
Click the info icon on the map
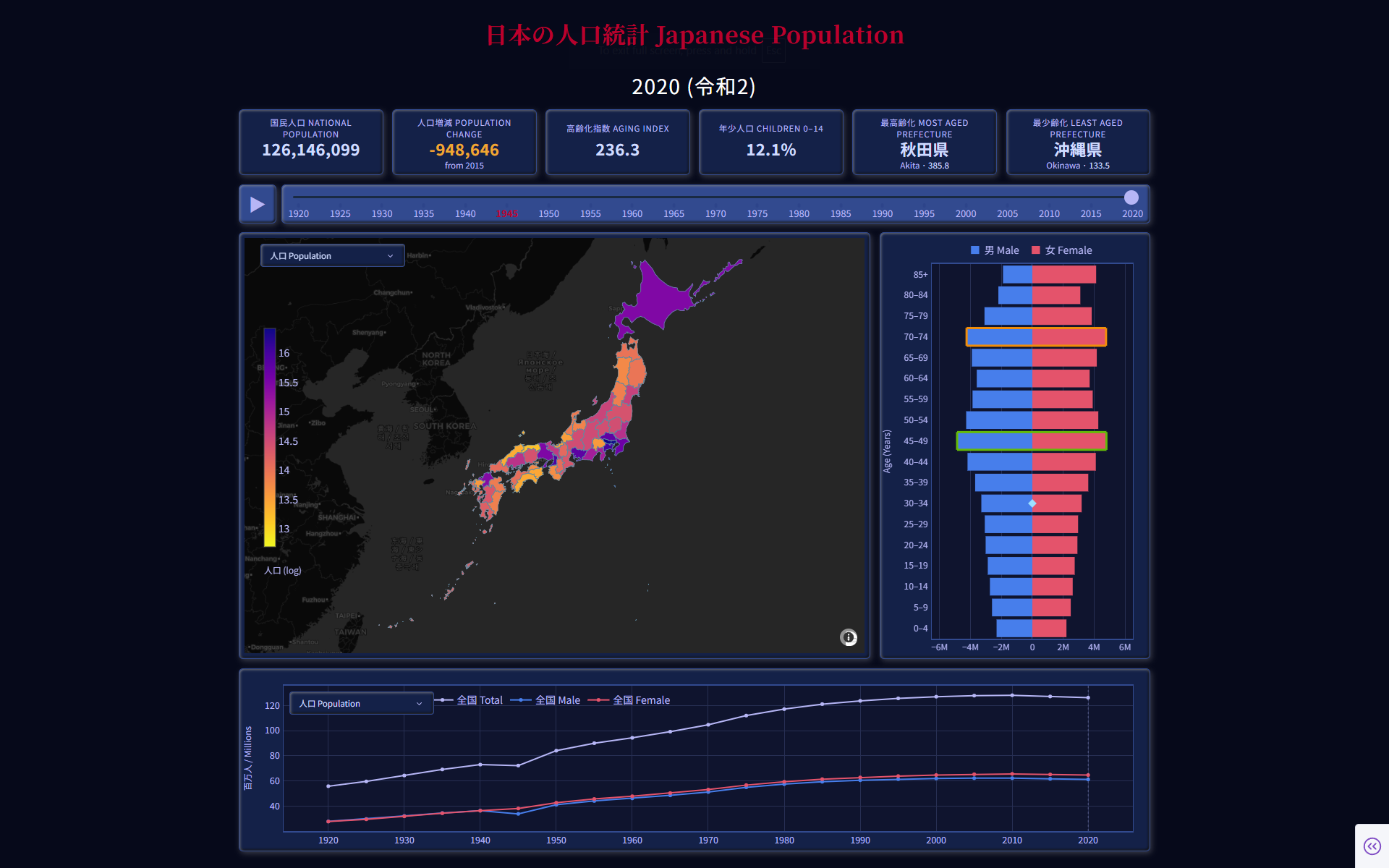coord(848,637)
